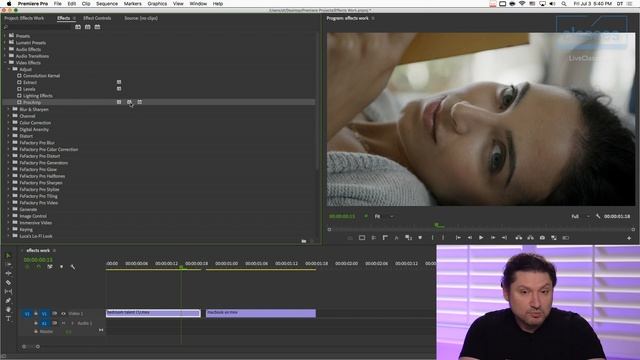The height and width of the screenshot is (360, 640).
Task: Expand the Audio Effects folder
Action: pyautogui.click(x=5, y=49)
